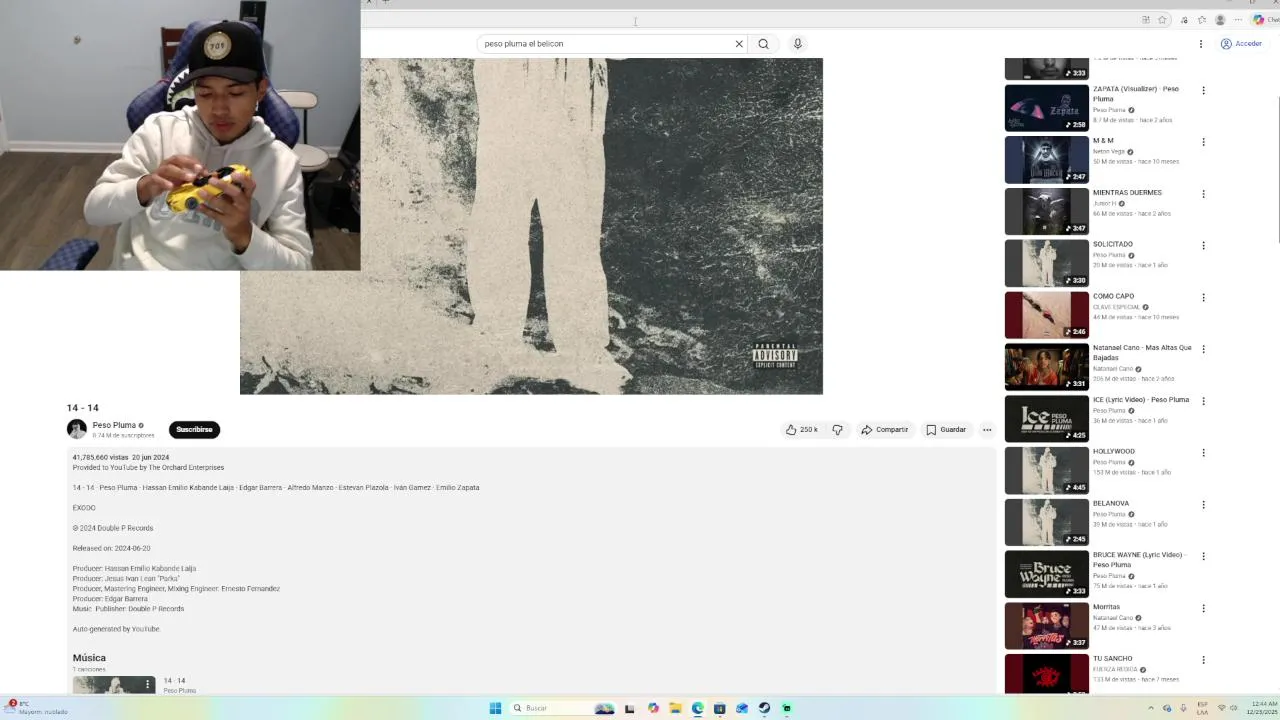Bookmark page with browser star icon
Screen dimensions: 1280x720
pos(1162,20)
